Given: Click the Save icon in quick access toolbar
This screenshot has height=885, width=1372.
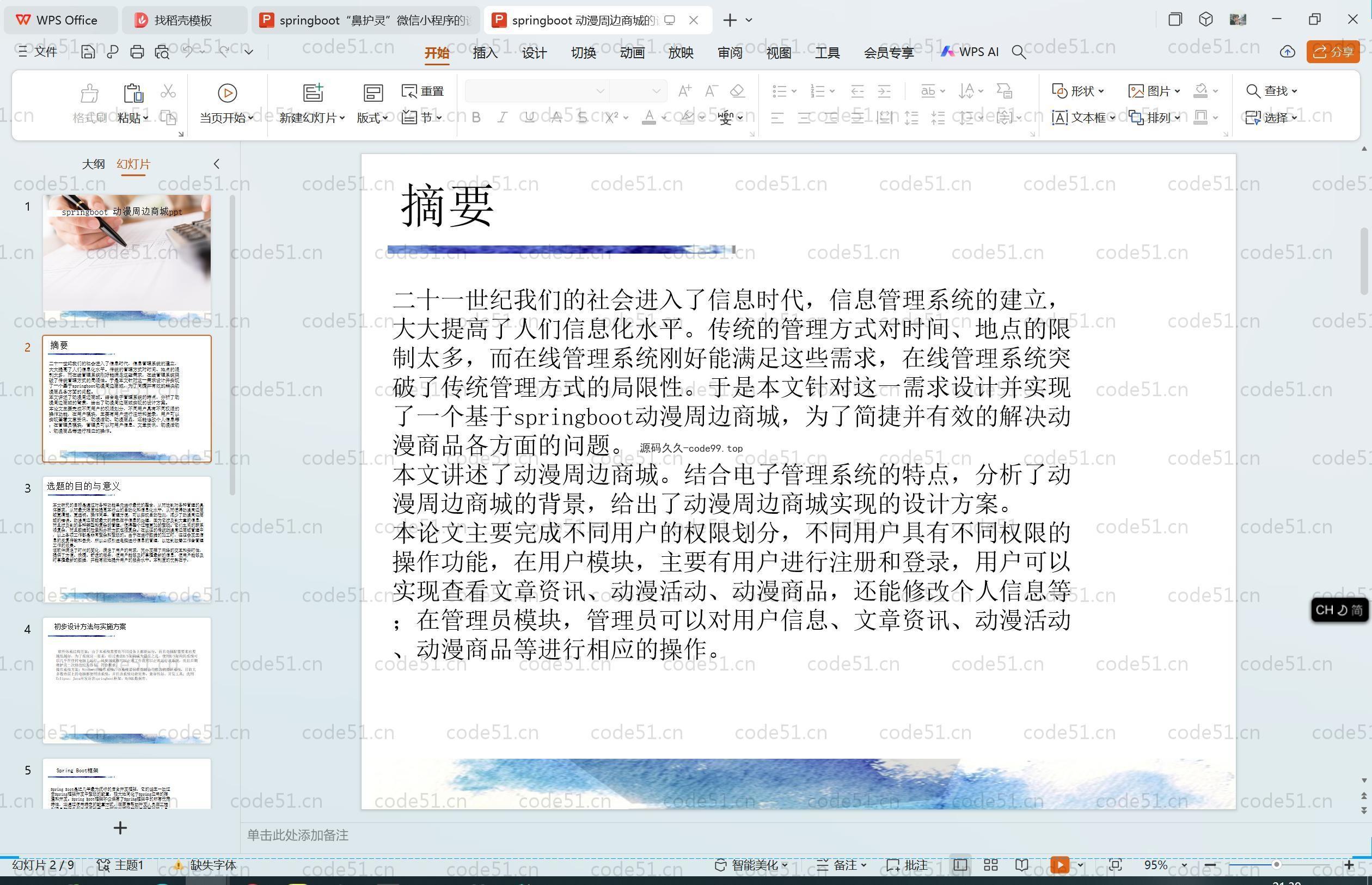Looking at the screenshot, I should (x=88, y=52).
